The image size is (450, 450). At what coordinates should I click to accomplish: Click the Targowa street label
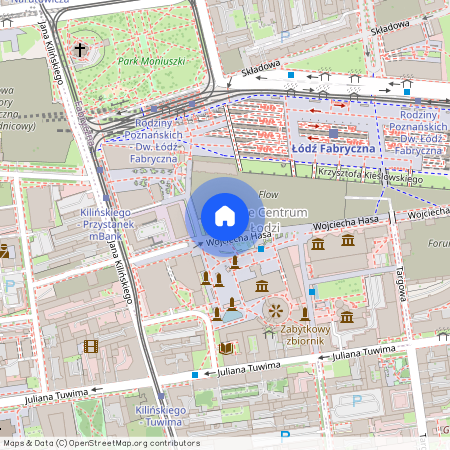point(401,284)
